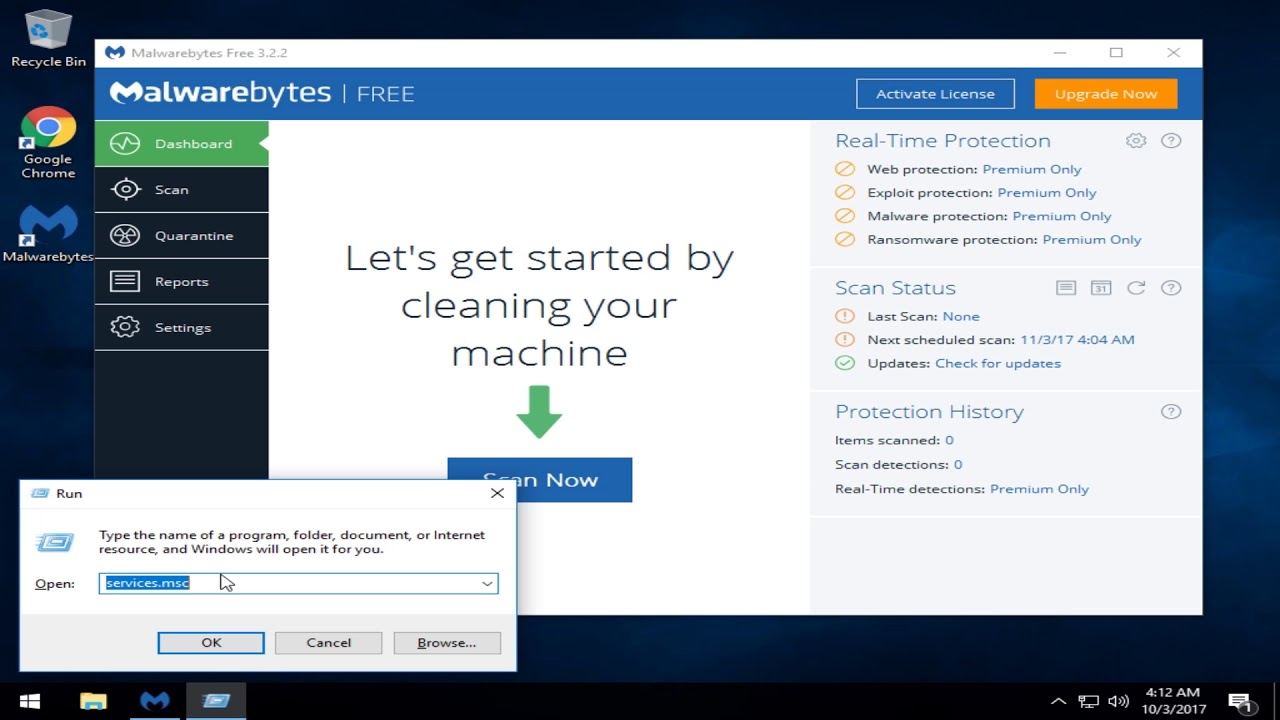Select Google Chrome desktop shortcut
The height and width of the screenshot is (720, 1280).
tap(48, 143)
